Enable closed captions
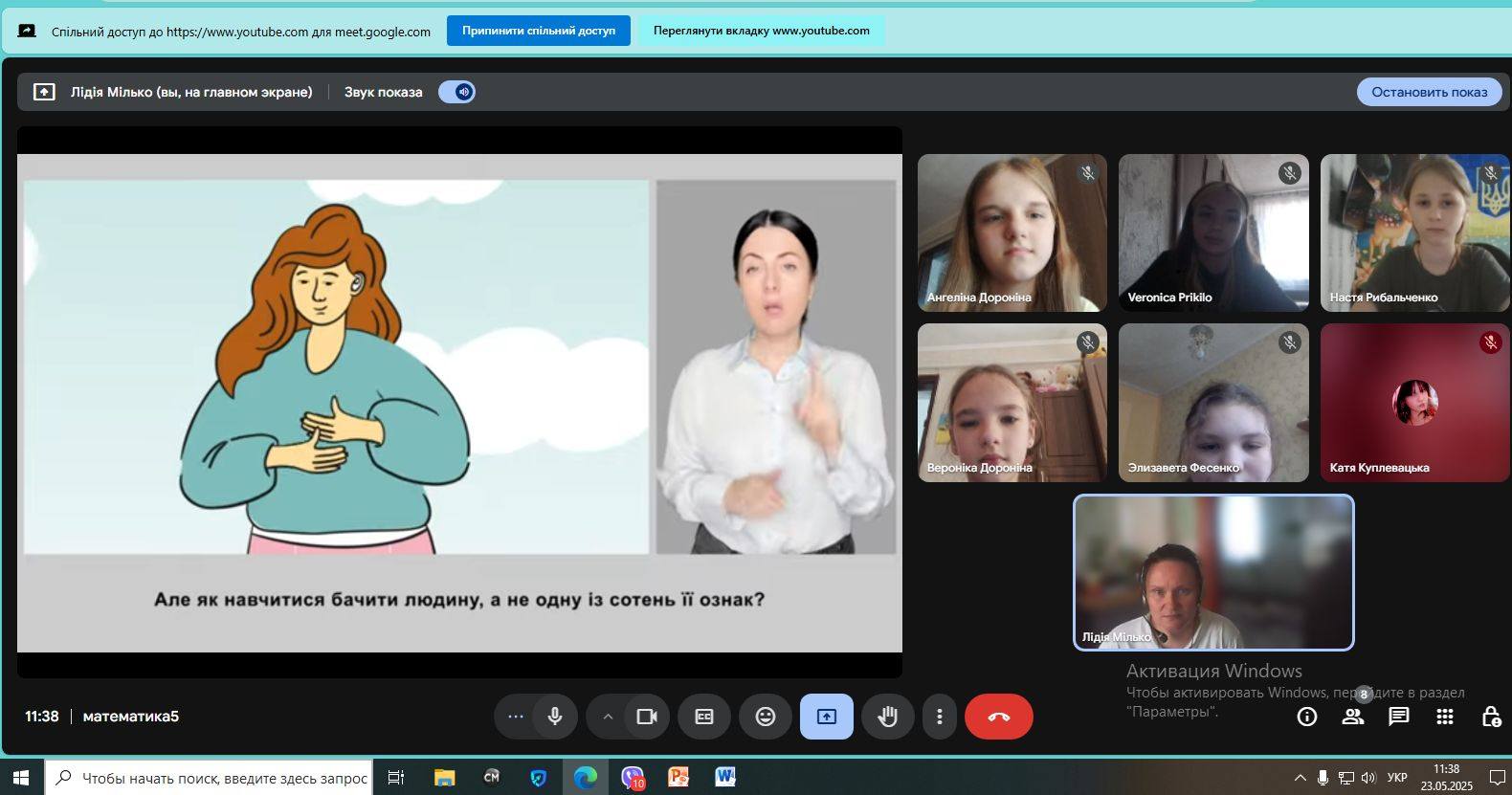The height and width of the screenshot is (795, 1512). pyautogui.click(x=704, y=717)
